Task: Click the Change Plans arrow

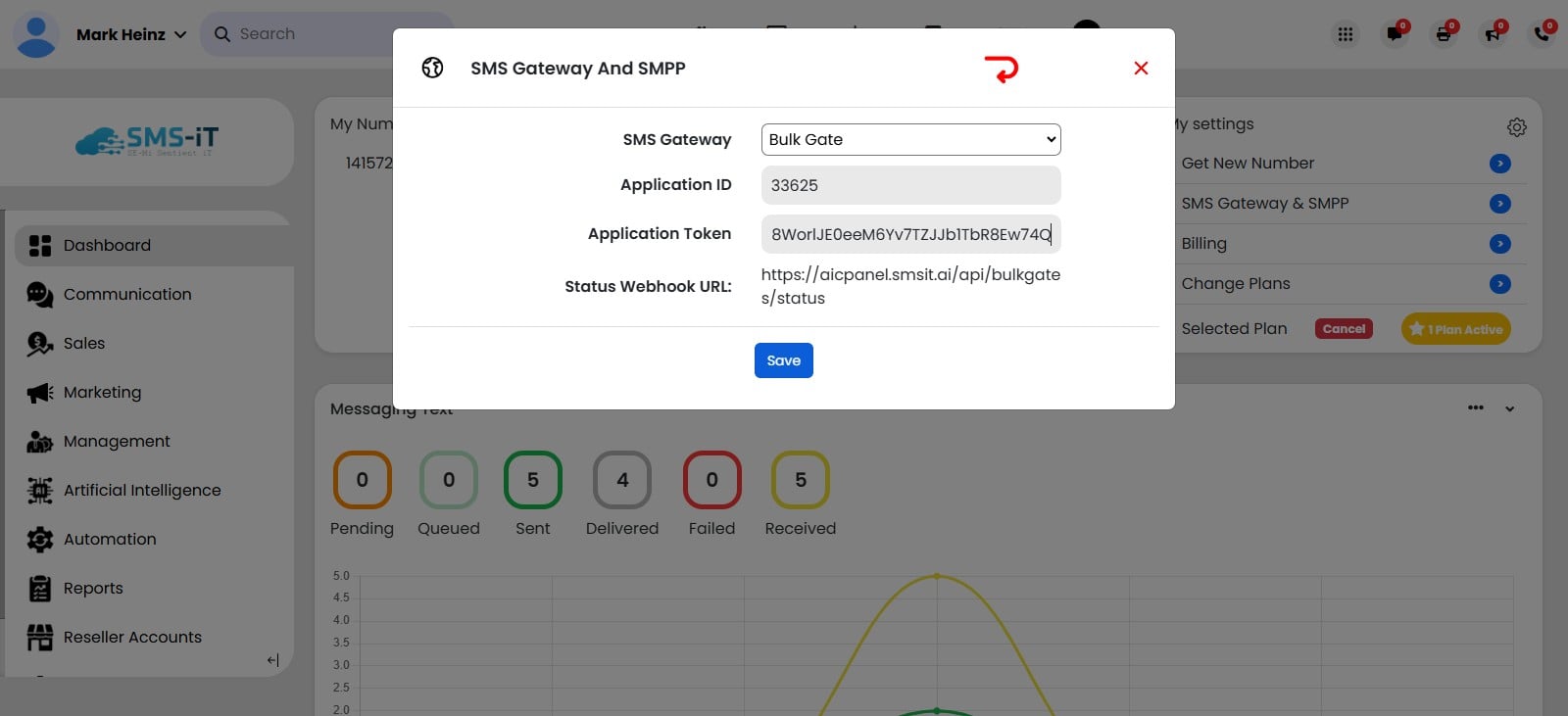Action: click(x=1500, y=284)
